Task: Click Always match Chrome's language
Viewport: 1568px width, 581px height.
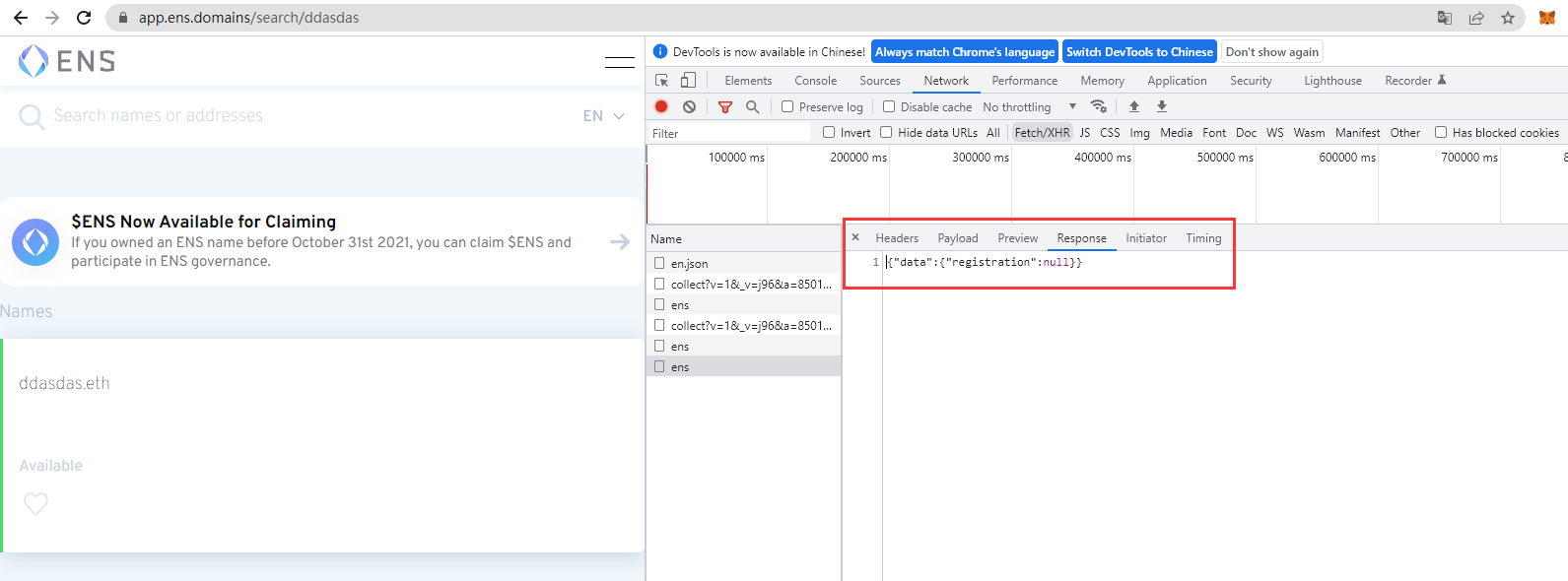Action: pos(965,52)
